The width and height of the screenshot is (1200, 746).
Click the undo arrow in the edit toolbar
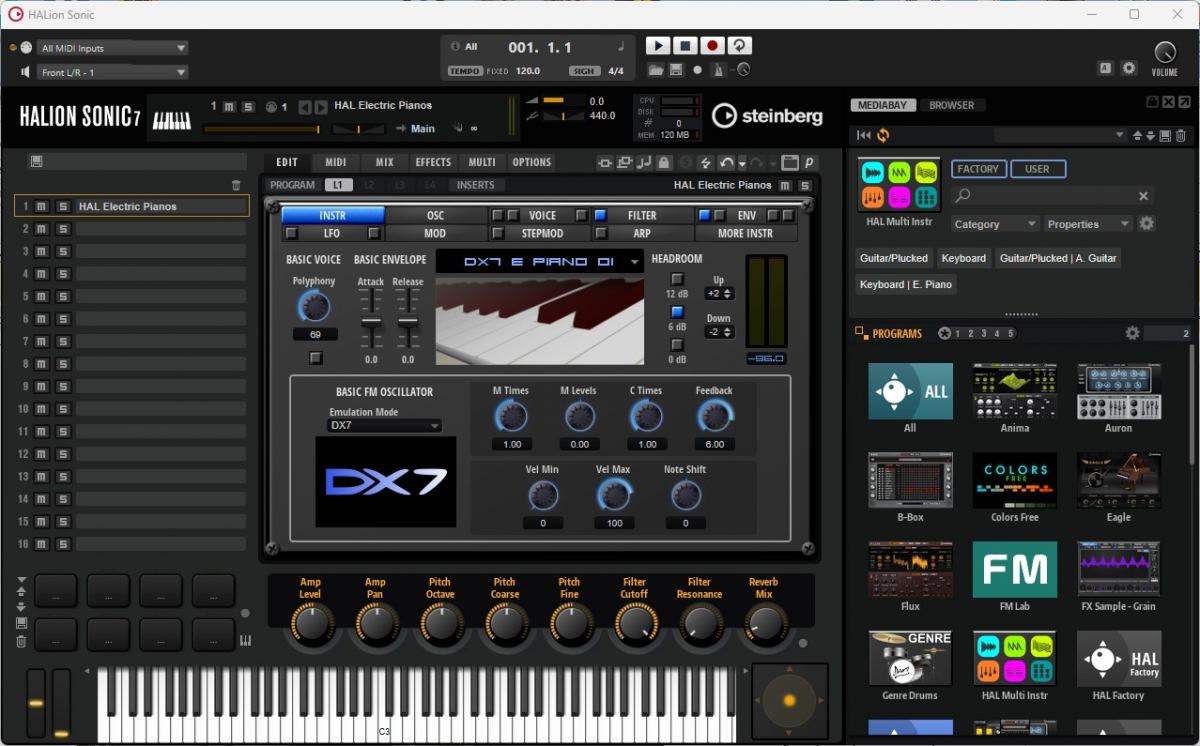pyautogui.click(x=727, y=162)
